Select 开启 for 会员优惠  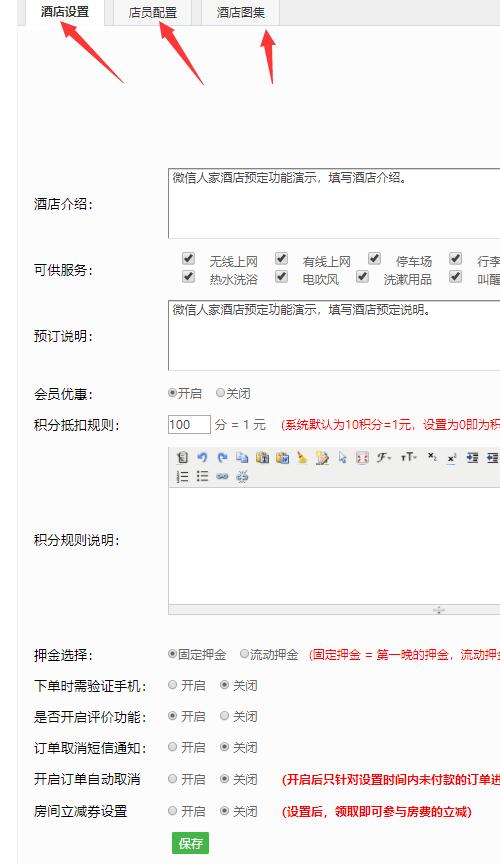pyautogui.click(x=173, y=393)
